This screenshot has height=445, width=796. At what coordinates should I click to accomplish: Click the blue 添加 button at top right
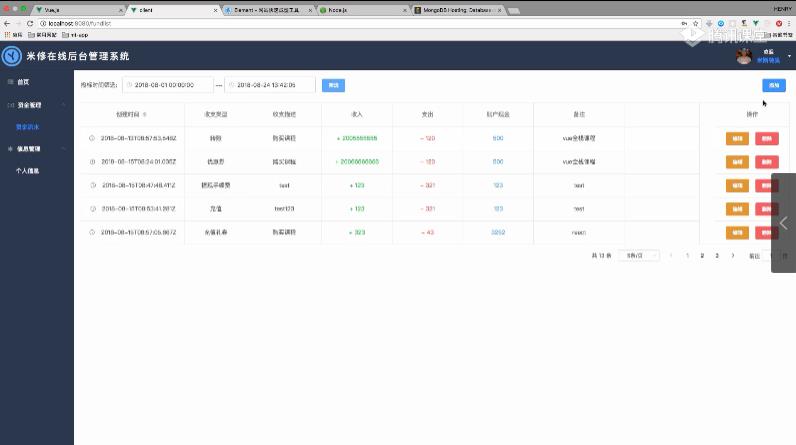click(x=773, y=85)
